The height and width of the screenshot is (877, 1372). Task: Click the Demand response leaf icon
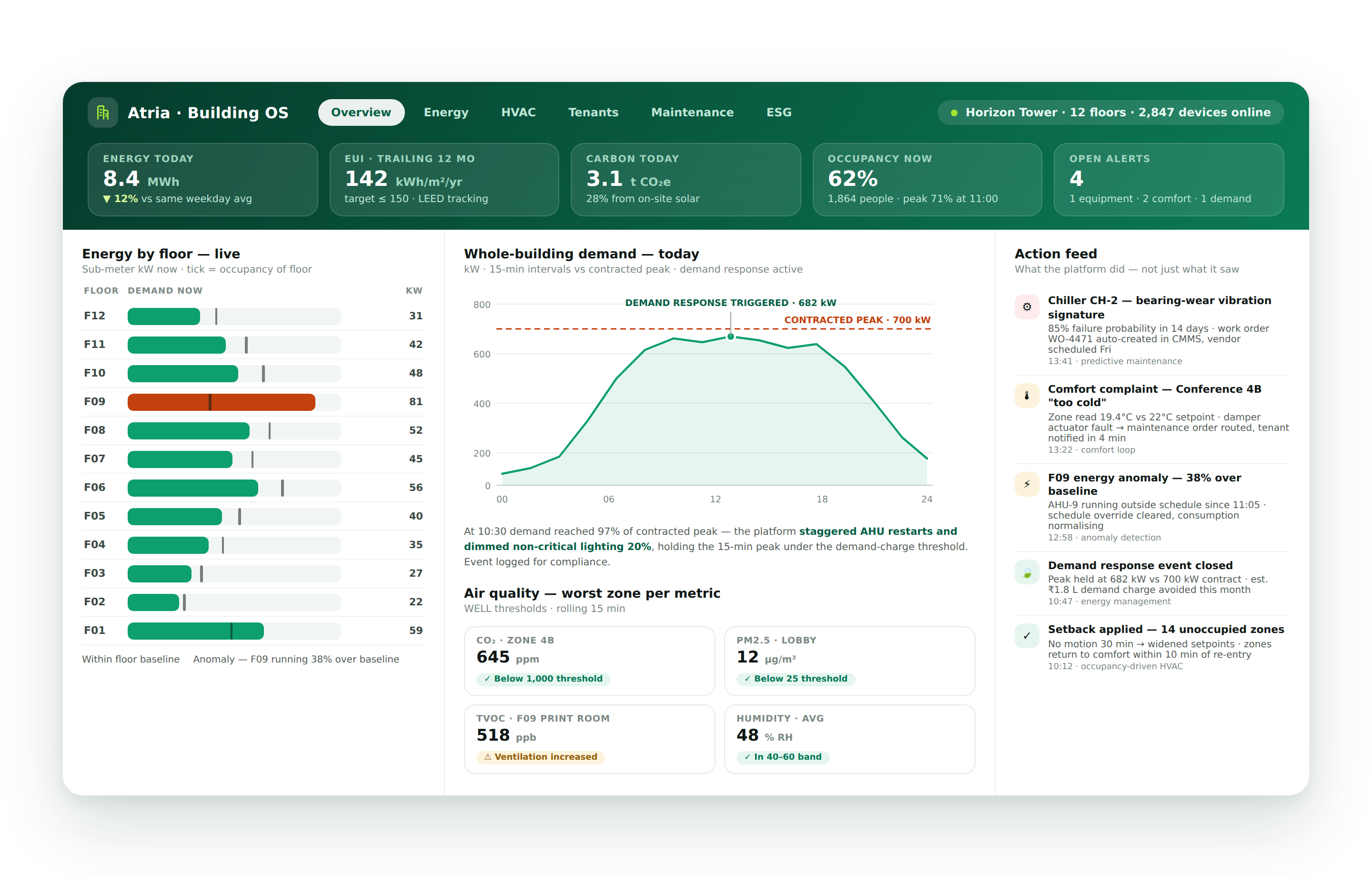pyautogui.click(x=1027, y=572)
